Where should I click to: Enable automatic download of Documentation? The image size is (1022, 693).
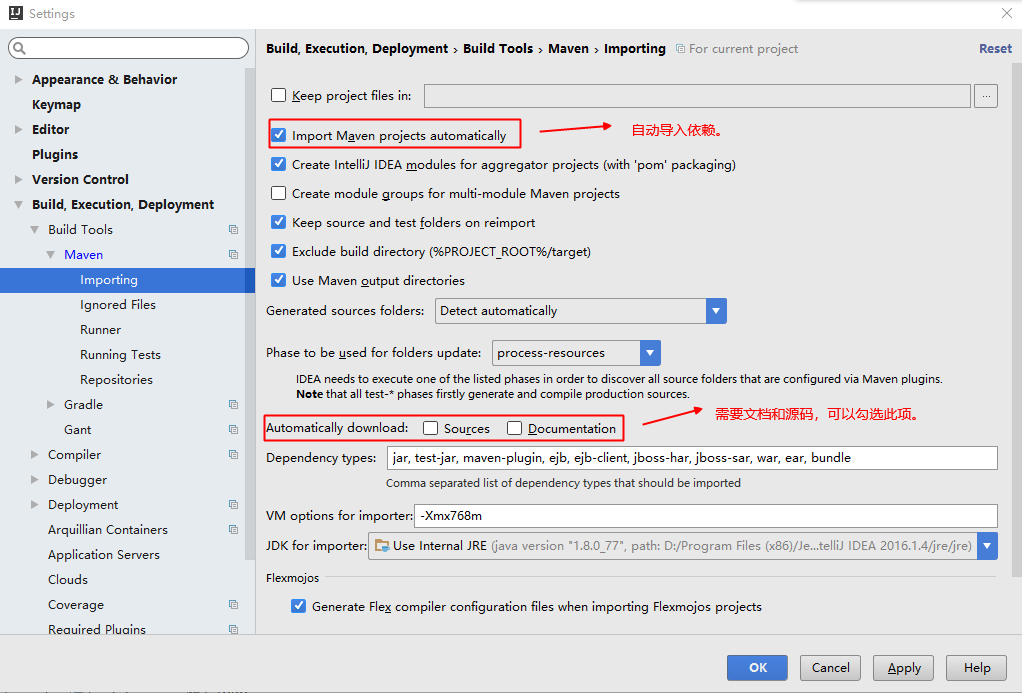pyautogui.click(x=514, y=428)
